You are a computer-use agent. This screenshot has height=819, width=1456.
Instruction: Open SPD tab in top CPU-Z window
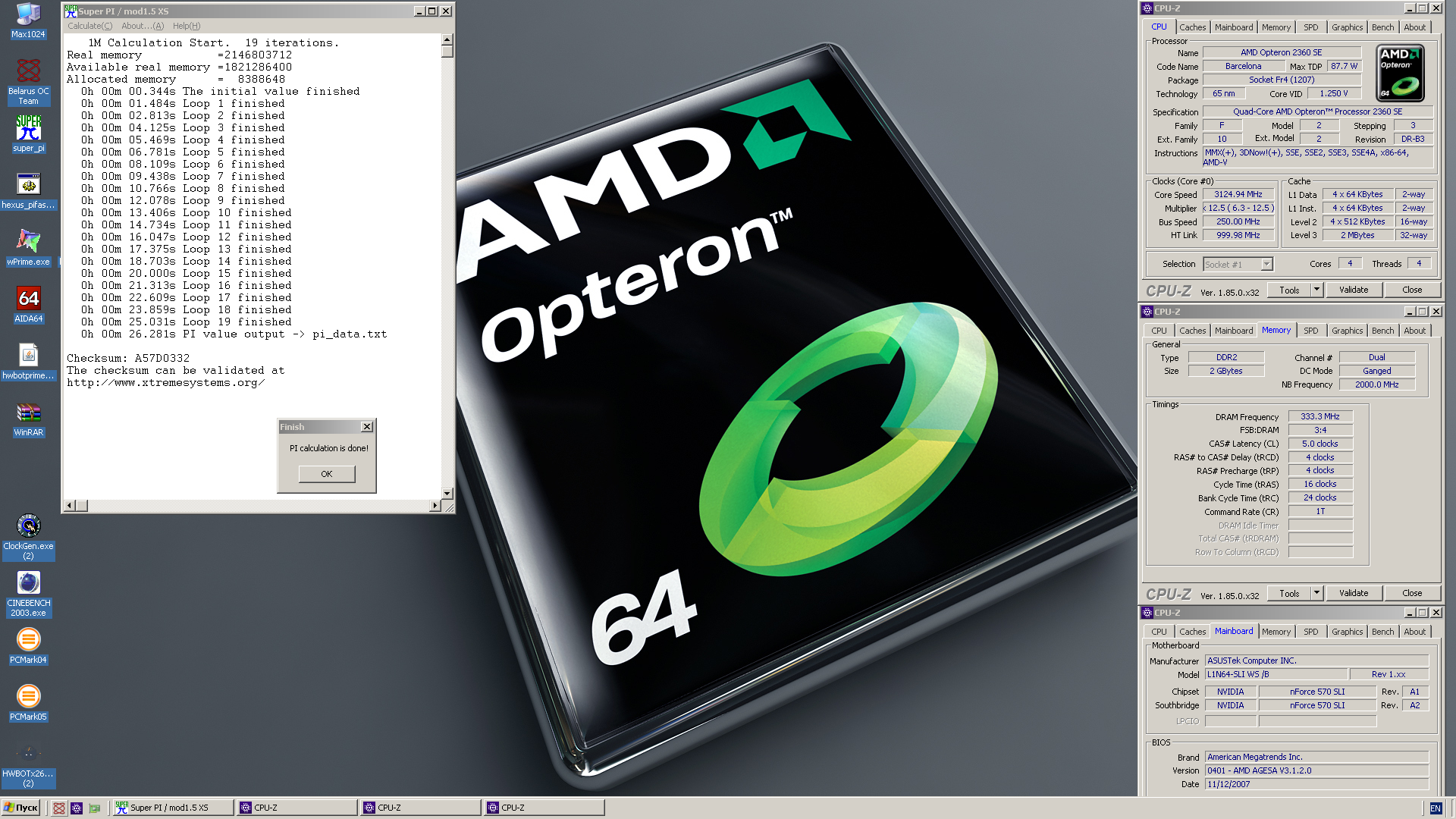[x=1311, y=27]
